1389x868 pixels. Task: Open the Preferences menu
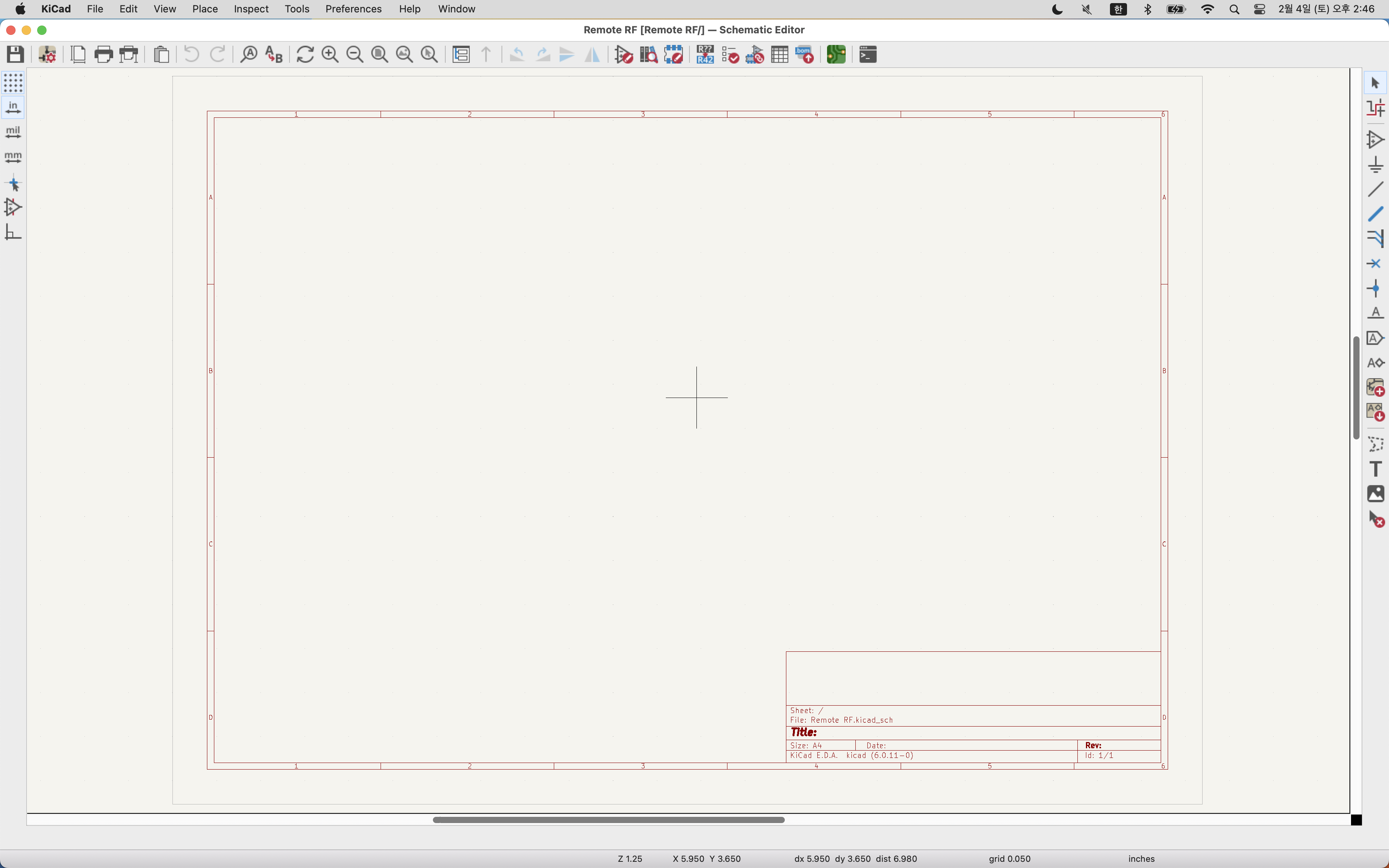click(353, 9)
